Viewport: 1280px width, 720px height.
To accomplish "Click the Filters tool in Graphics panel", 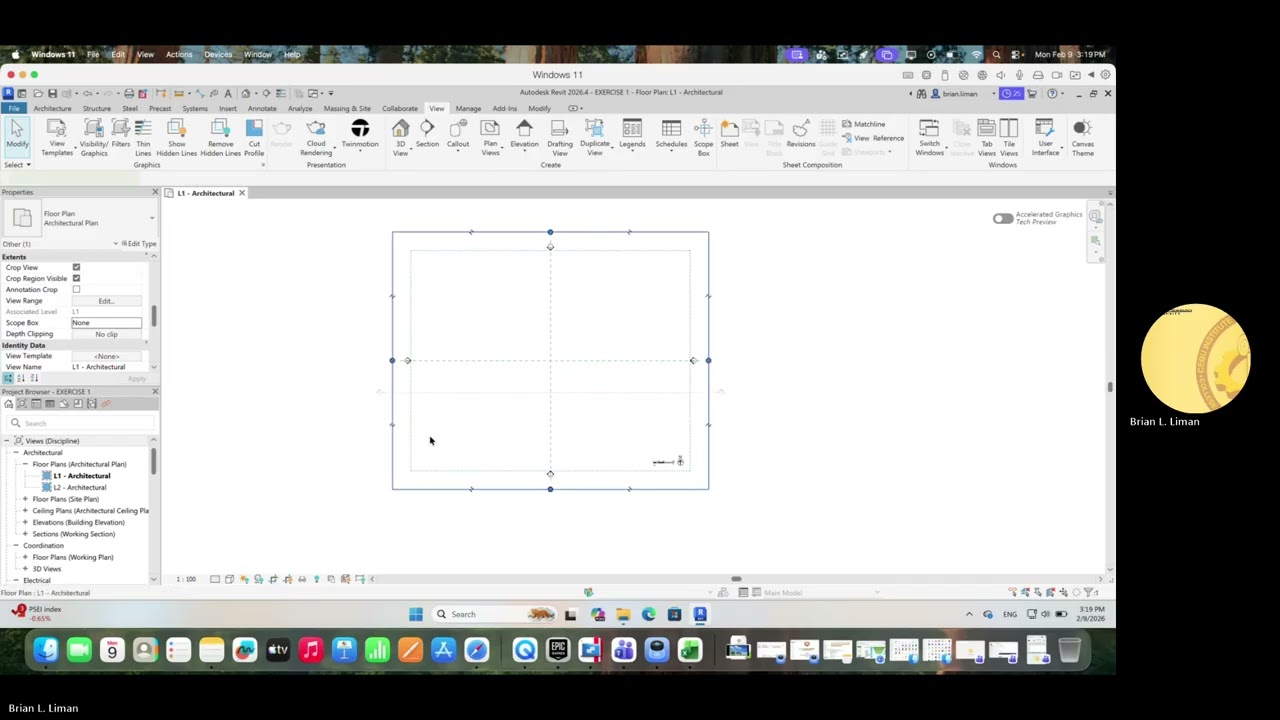I will click(x=121, y=134).
